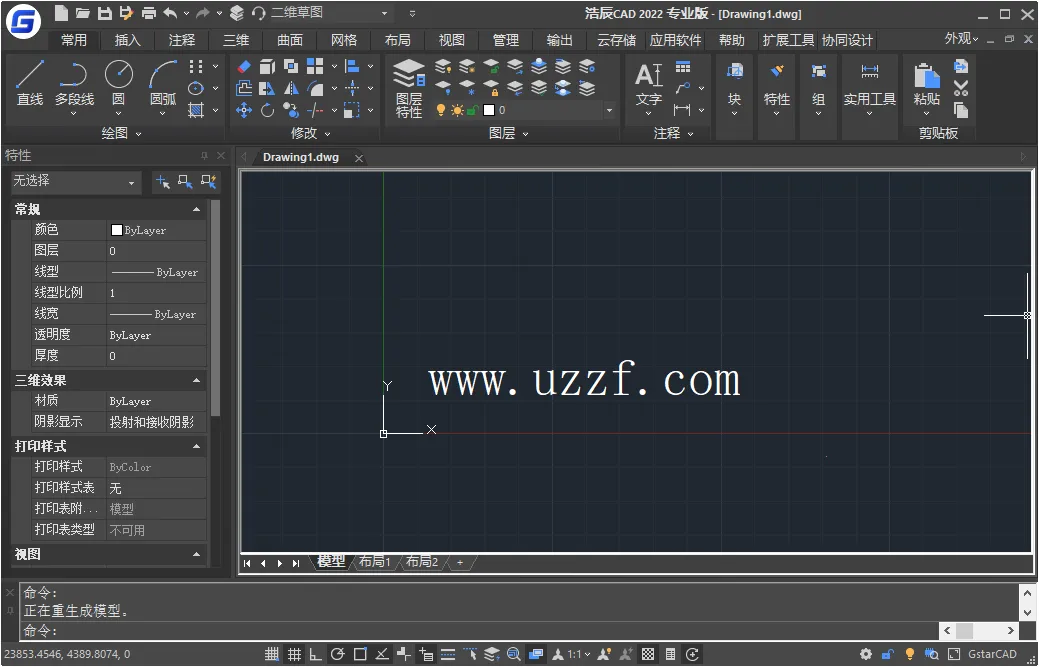This screenshot has width=1039, height=667.
Task: Click the 外观 appearance button
Action: (961, 39)
